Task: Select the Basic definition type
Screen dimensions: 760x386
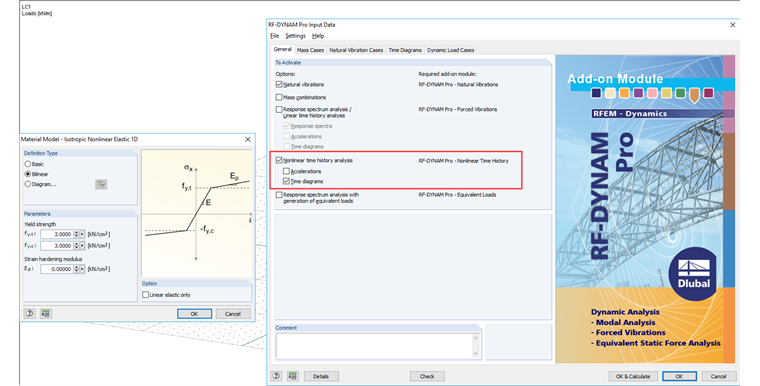Action: point(28,164)
